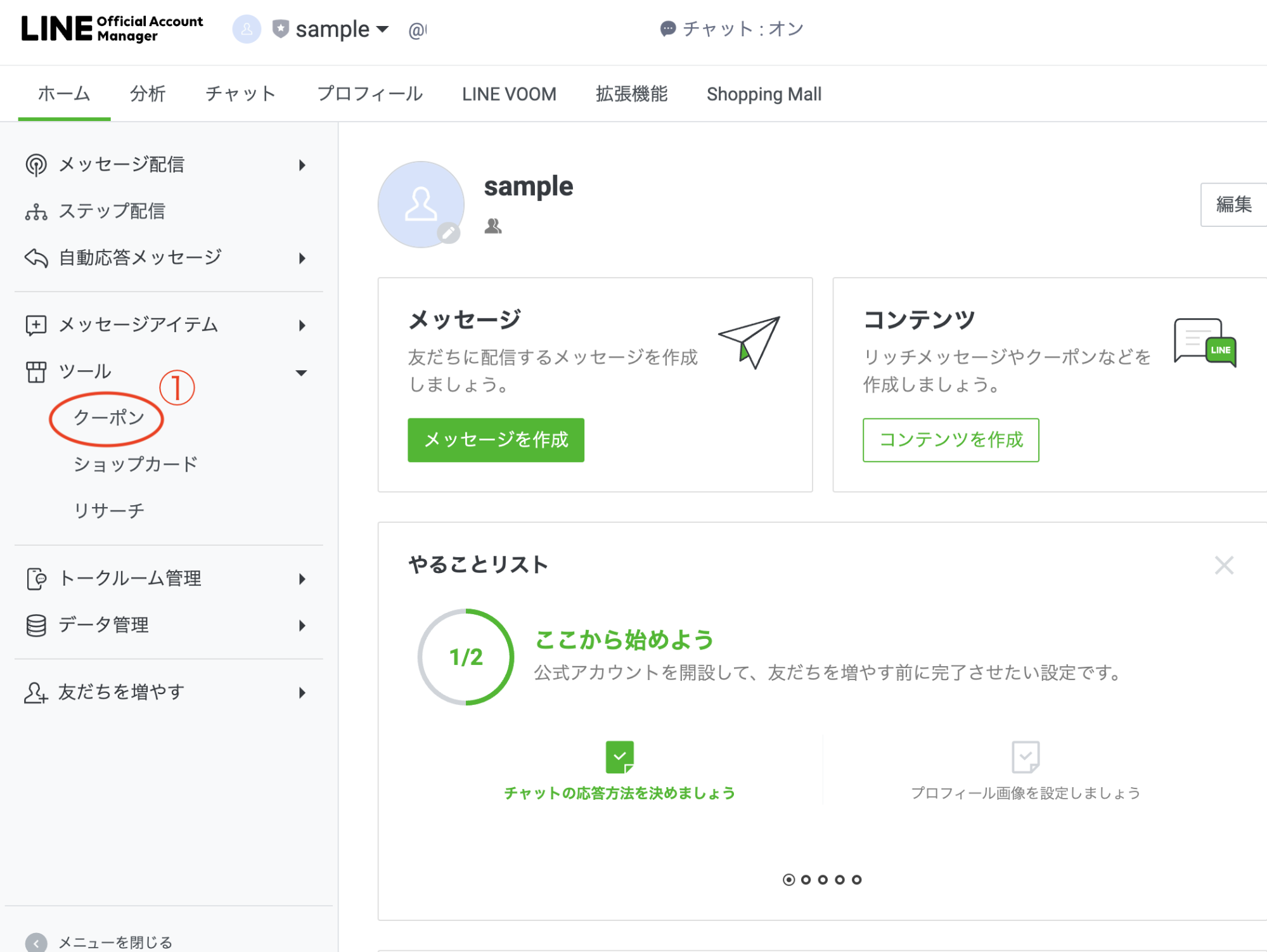Click the collapse menu arrow icon
The height and width of the screenshot is (952, 1267).
(36, 943)
